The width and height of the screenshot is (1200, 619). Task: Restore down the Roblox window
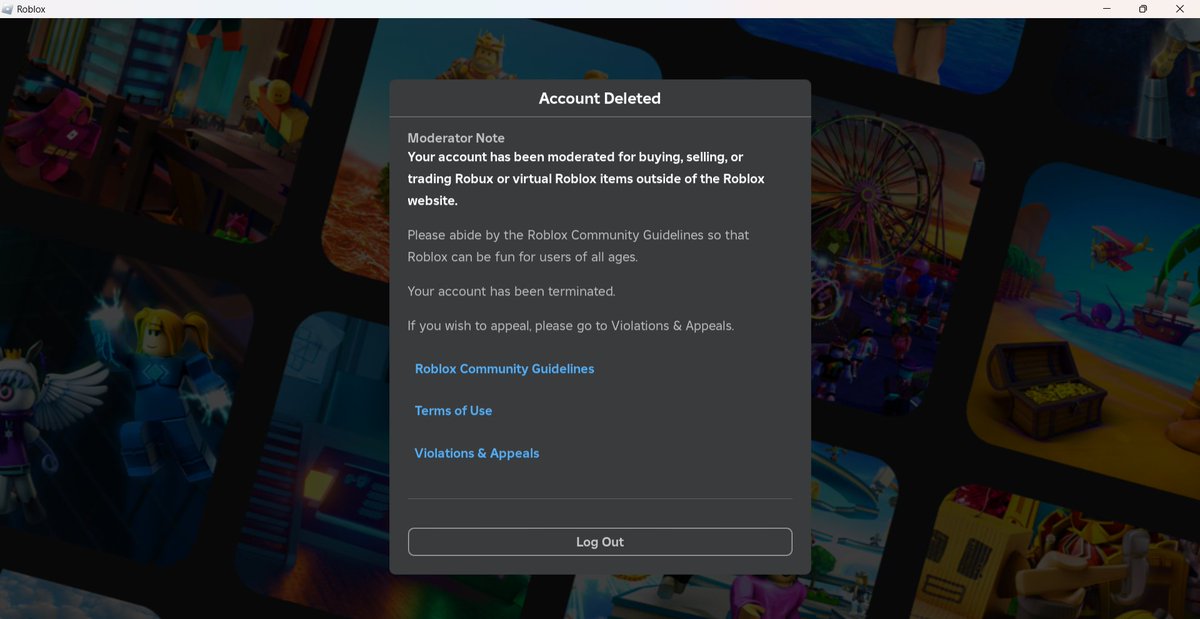point(1143,9)
